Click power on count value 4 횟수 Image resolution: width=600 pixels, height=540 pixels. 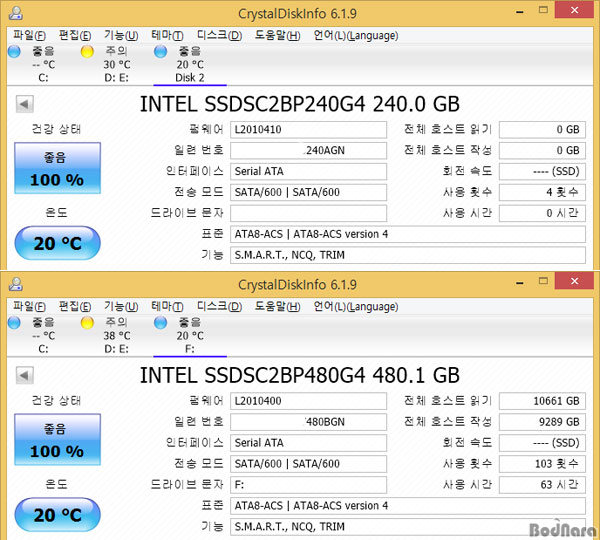(542, 192)
